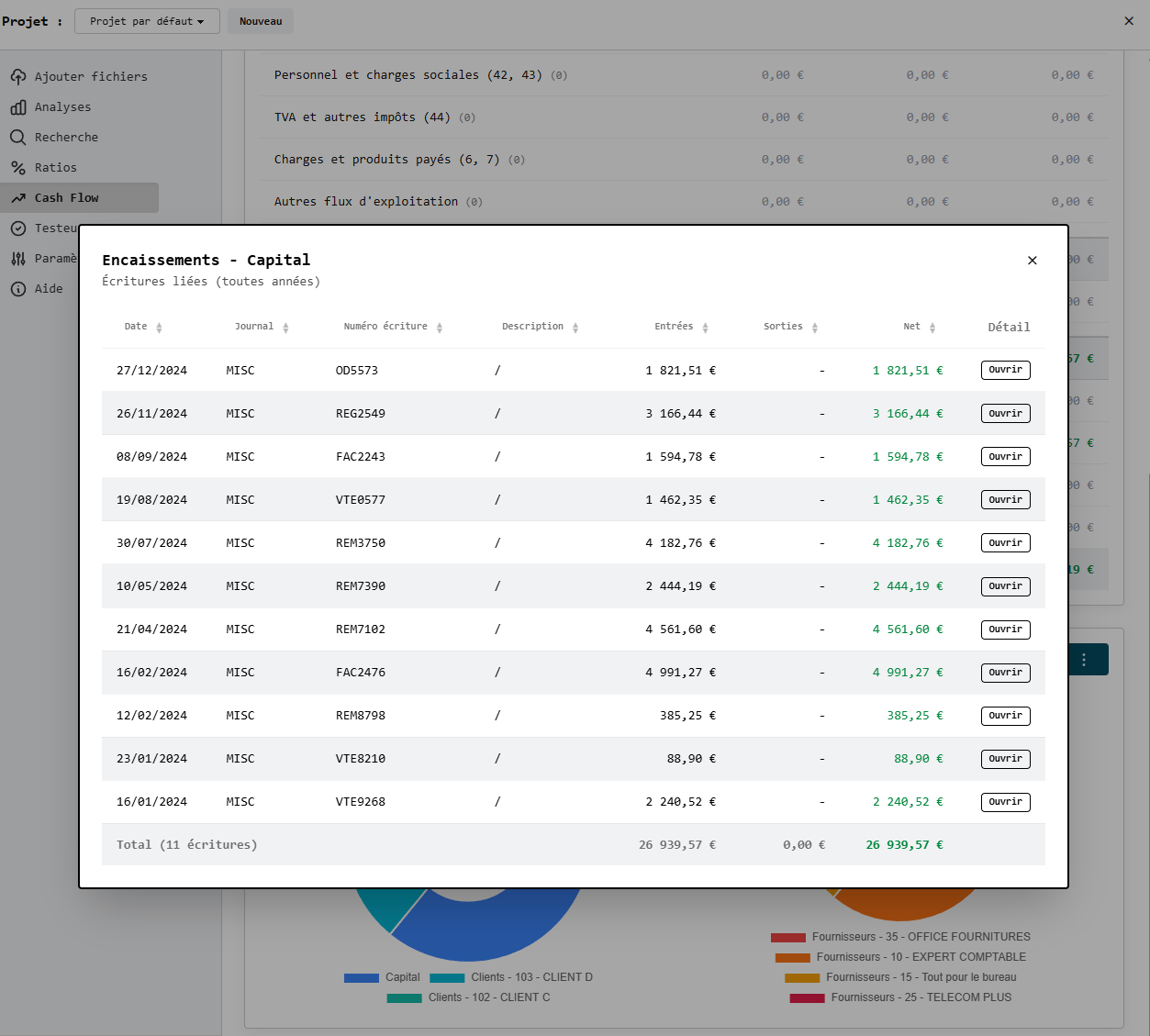Create a new project with Nouveau

pos(261,21)
